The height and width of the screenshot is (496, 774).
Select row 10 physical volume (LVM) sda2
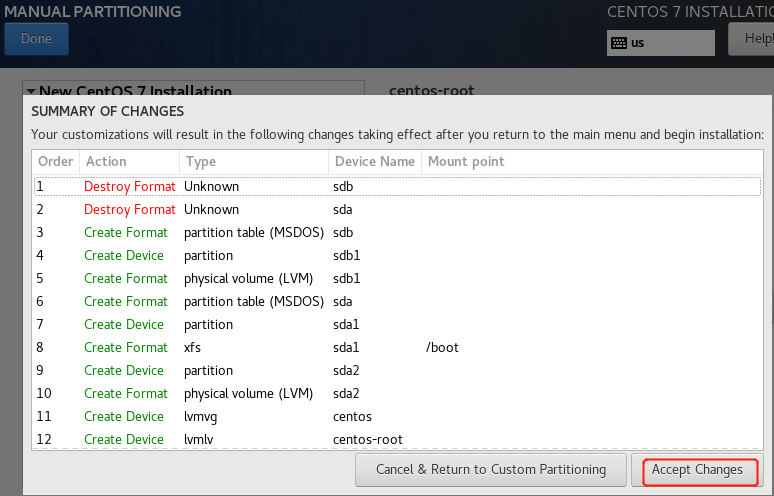tap(397, 393)
